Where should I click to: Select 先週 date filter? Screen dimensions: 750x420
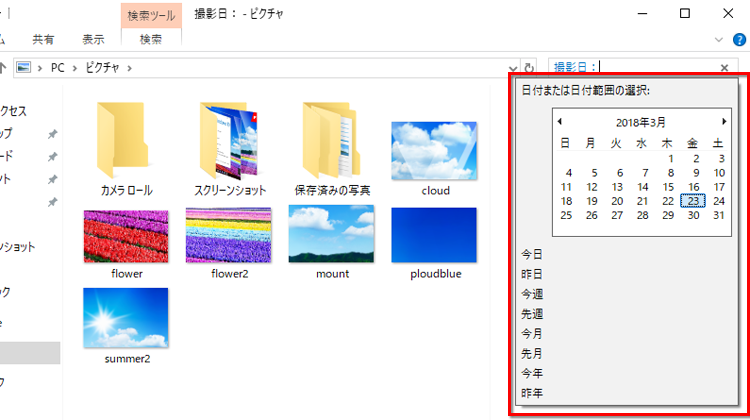tap(532, 314)
